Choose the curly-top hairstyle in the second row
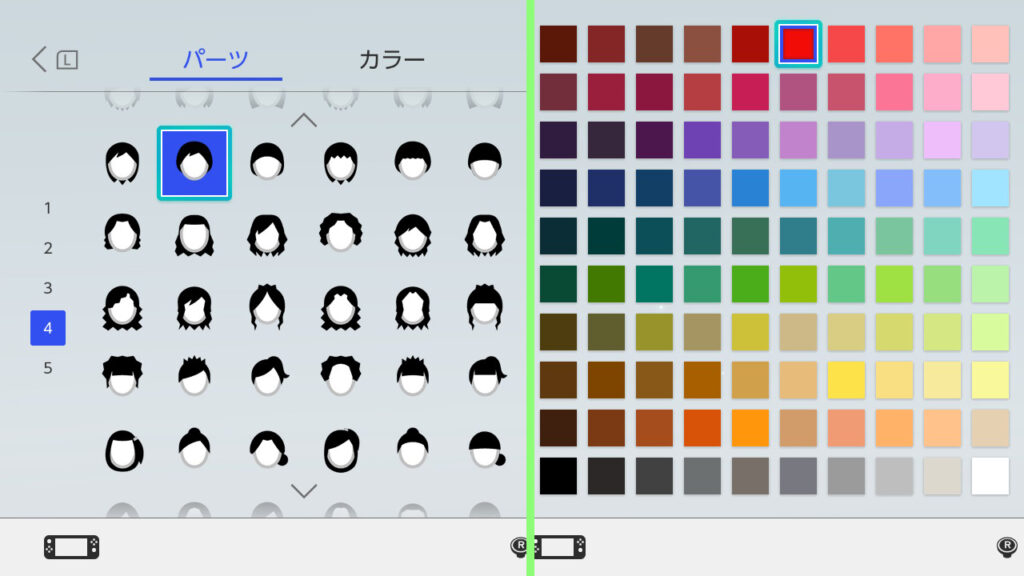Screen dimensions: 1024x576 point(341,233)
